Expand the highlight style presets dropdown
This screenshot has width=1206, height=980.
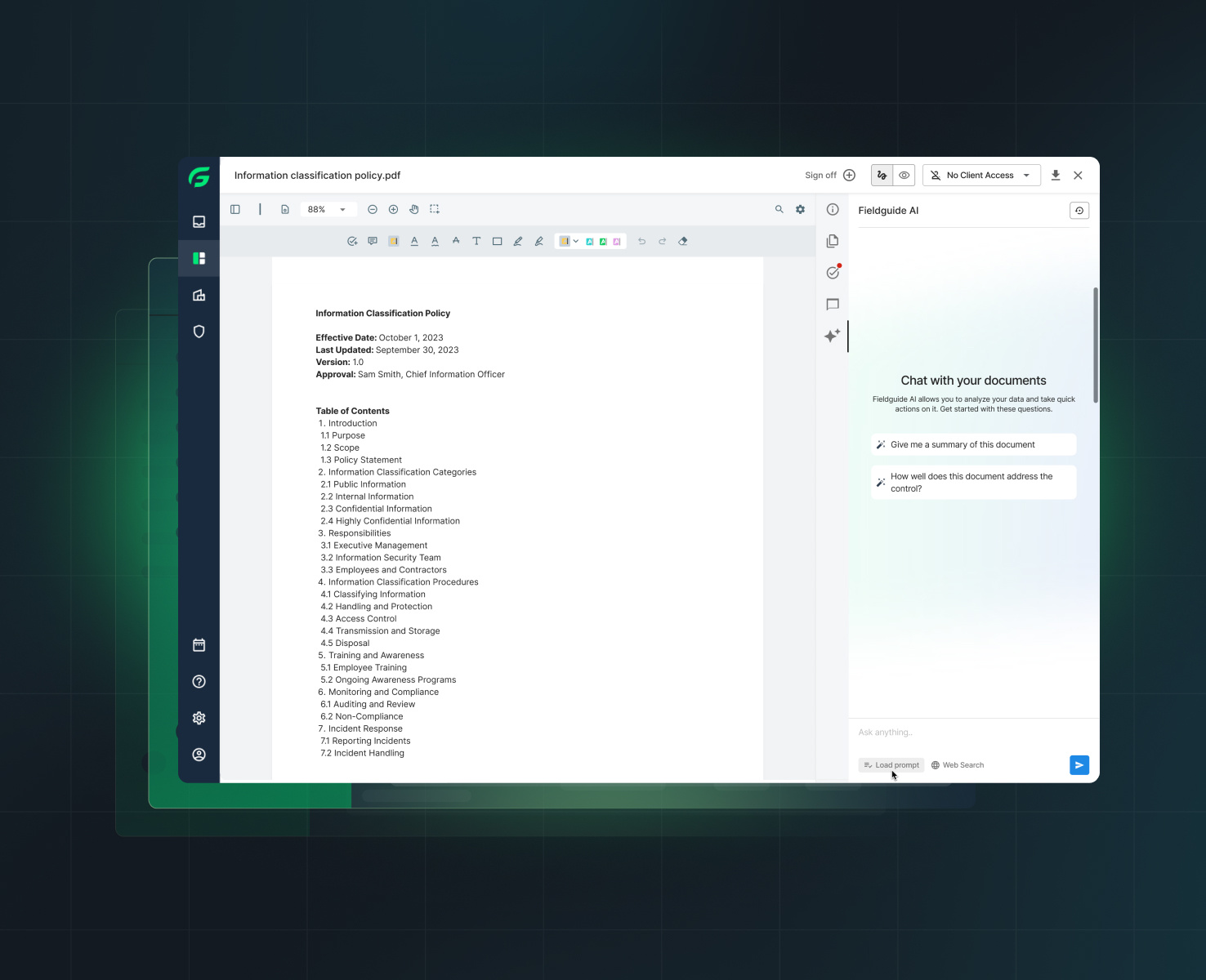click(x=576, y=241)
